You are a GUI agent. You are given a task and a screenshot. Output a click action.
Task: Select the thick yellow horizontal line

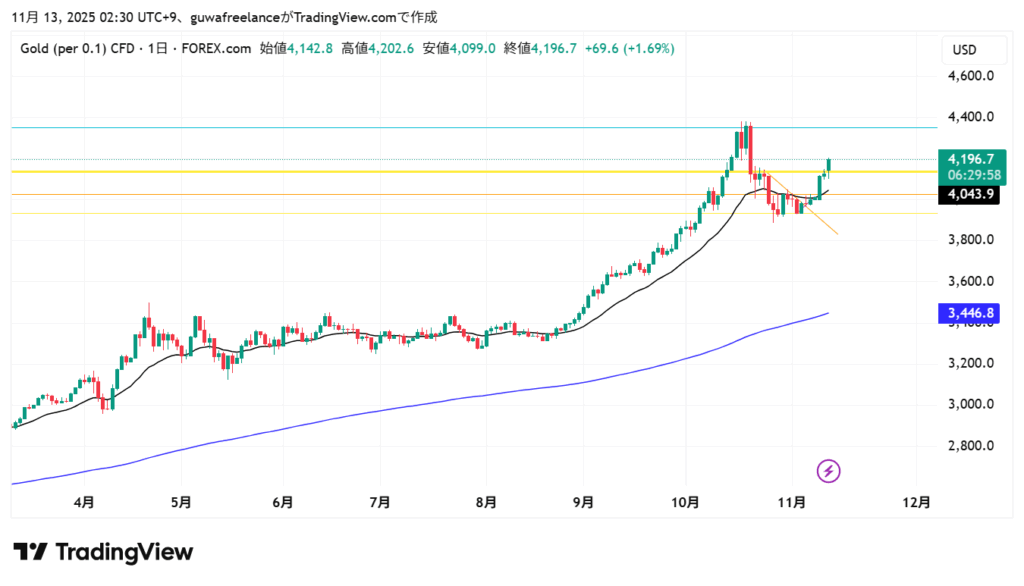pyautogui.click(x=400, y=172)
